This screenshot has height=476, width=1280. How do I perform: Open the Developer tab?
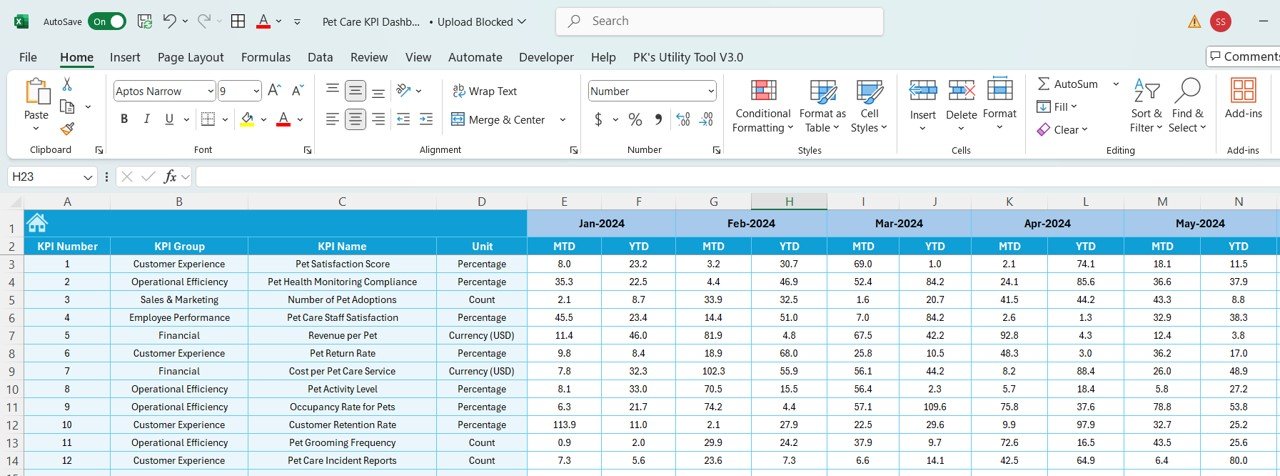click(546, 57)
